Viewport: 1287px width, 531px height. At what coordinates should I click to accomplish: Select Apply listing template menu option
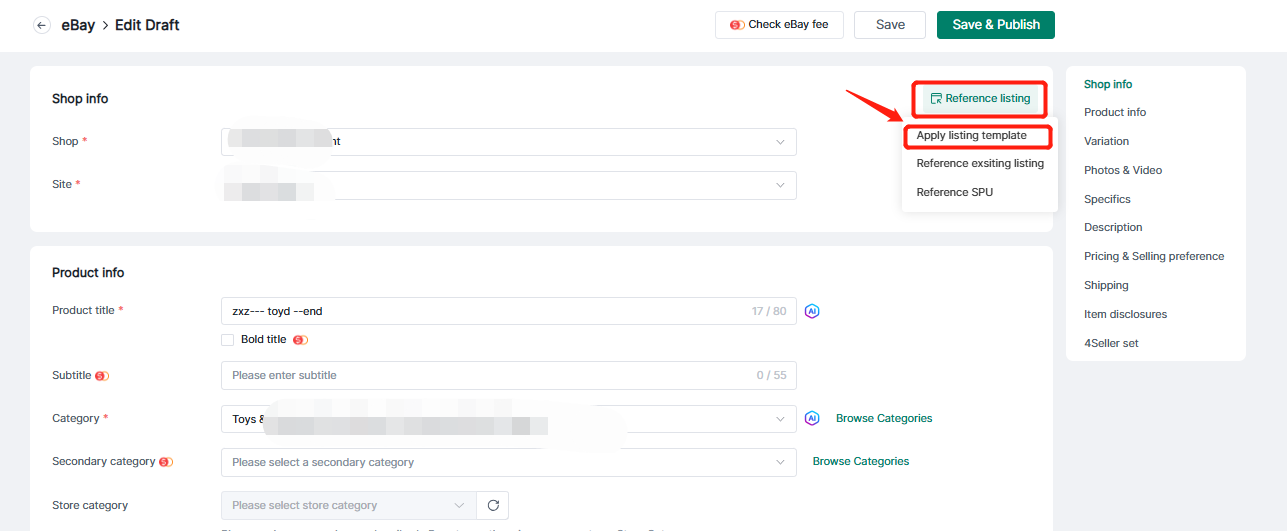point(971,135)
